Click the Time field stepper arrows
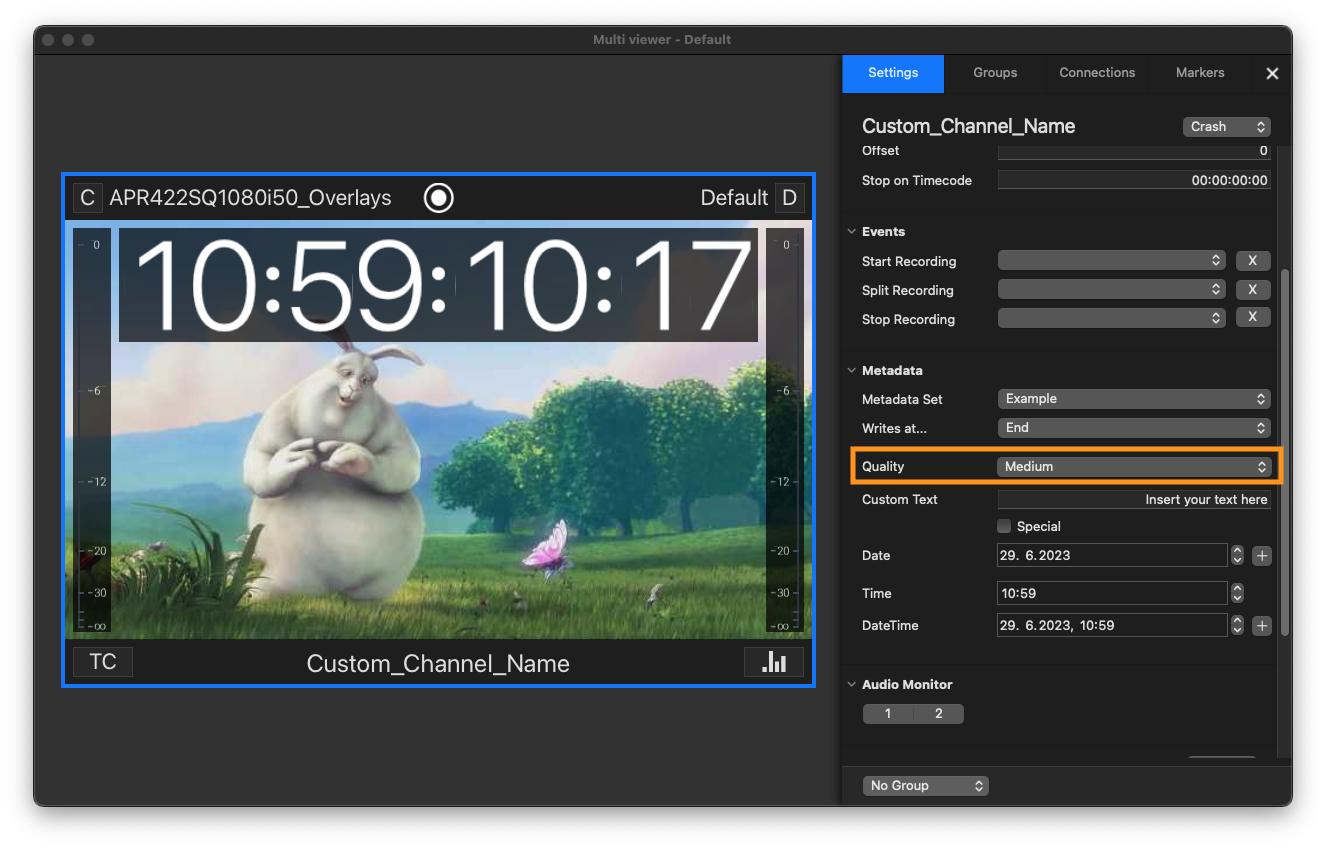Viewport: 1326px width, 848px height. point(1237,593)
